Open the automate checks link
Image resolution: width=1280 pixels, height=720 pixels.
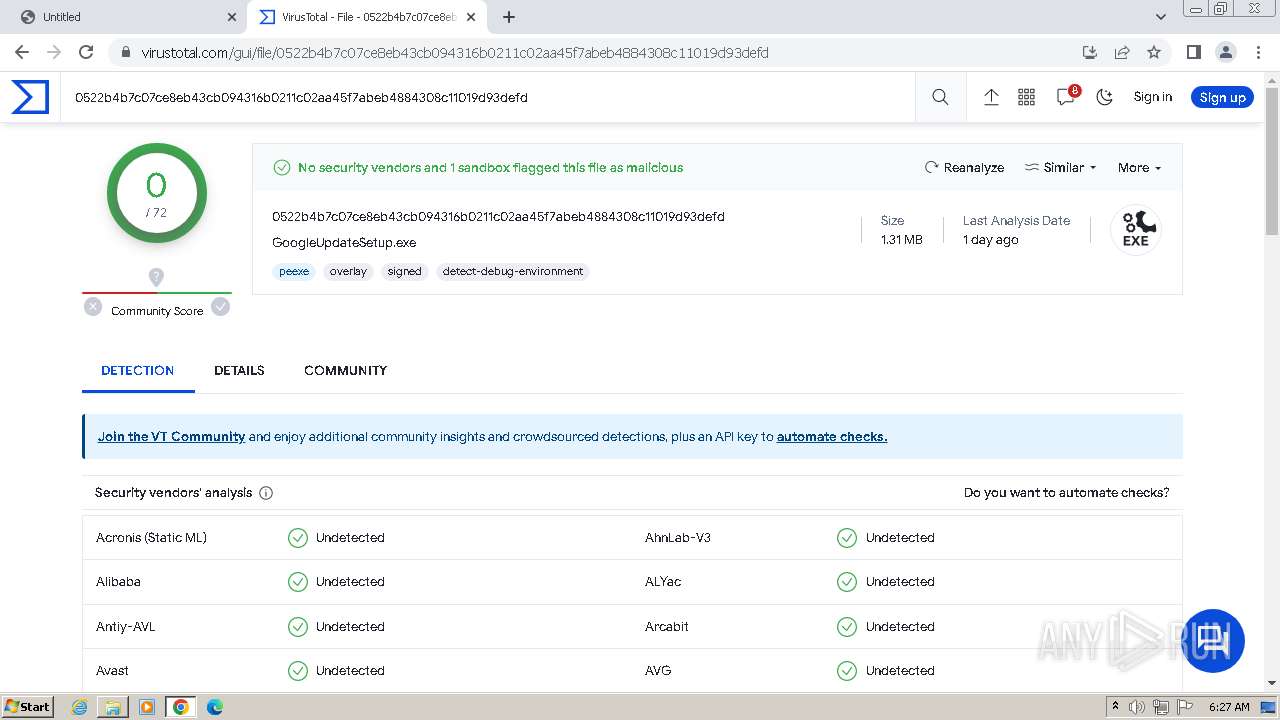(832, 437)
